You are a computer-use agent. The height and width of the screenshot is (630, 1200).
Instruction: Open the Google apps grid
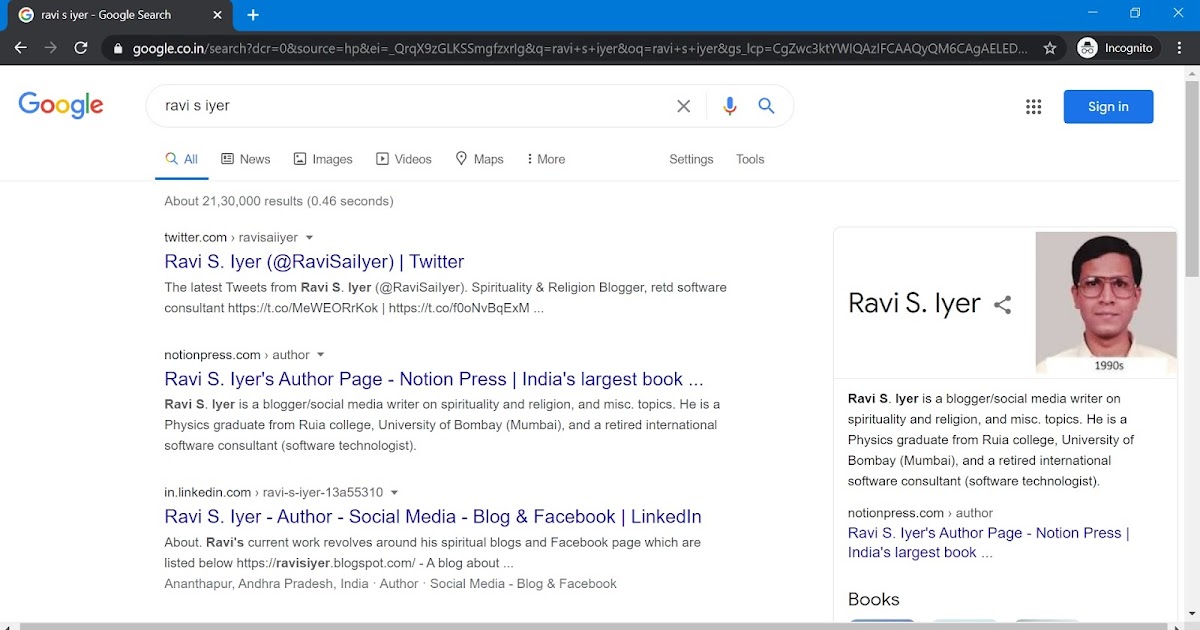click(1034, 107)
